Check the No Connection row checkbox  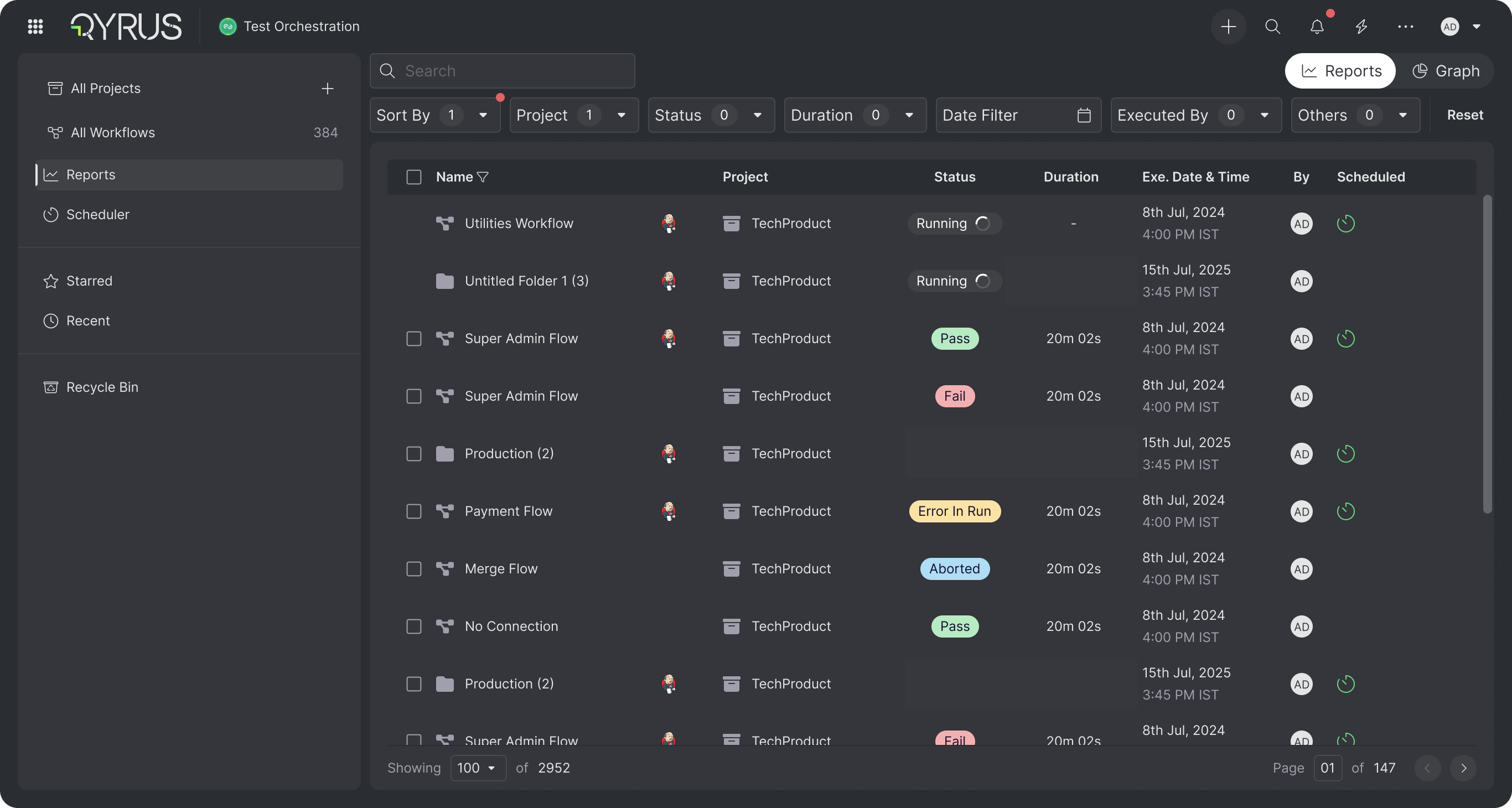[414, 626]
